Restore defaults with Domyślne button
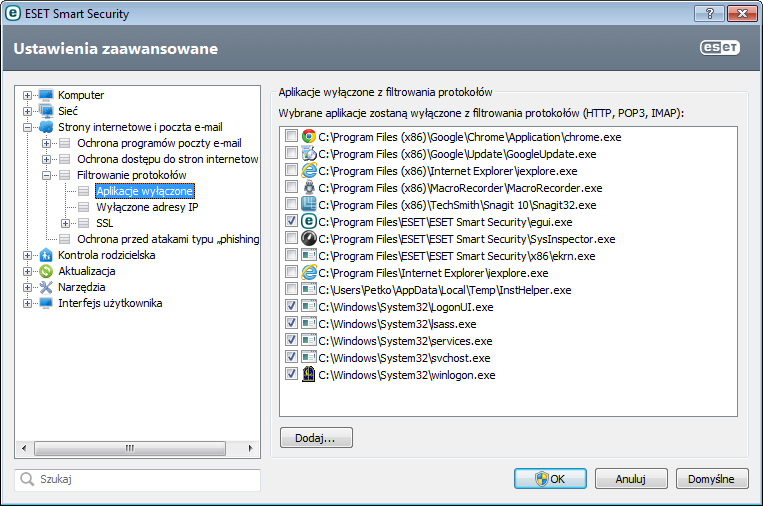The width and height of the screenshot is (763, 506). (711, 479)
